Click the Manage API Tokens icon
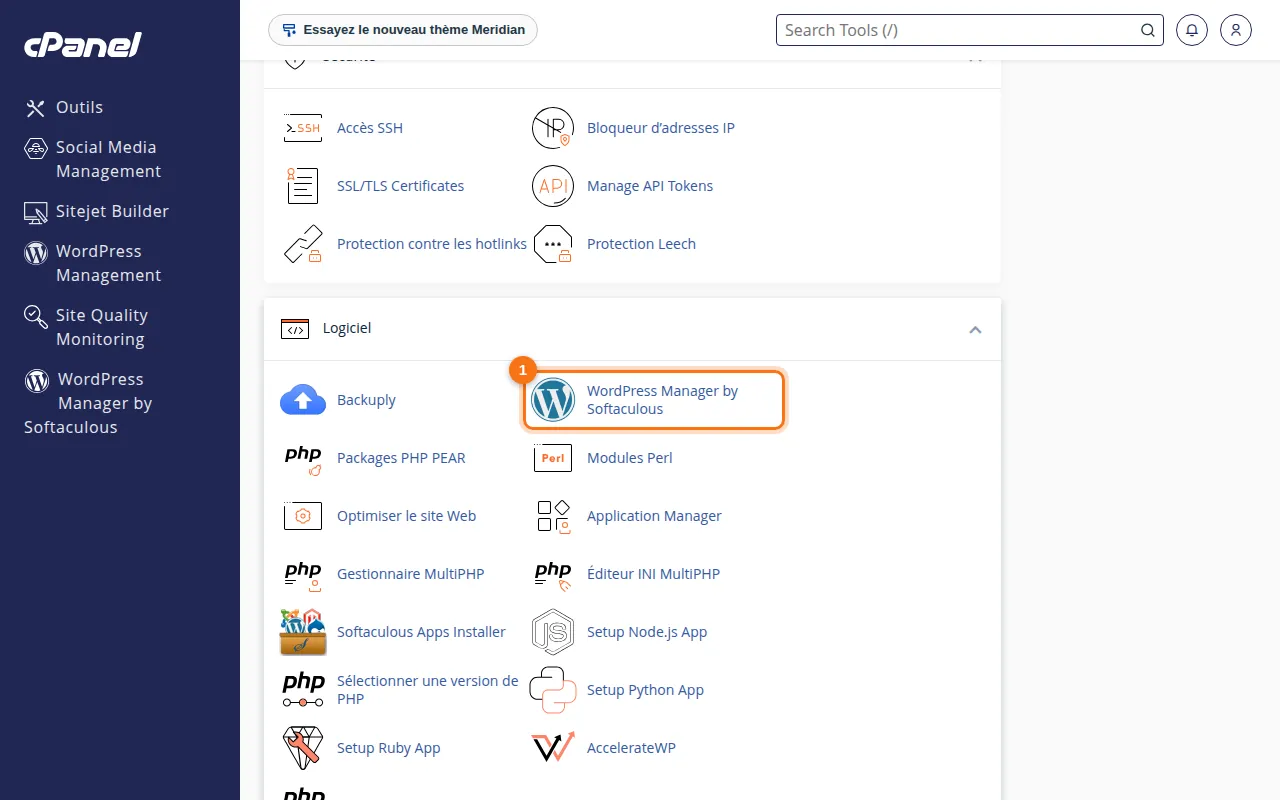Viewport: 1280px width, 800px height. (552, 186)
